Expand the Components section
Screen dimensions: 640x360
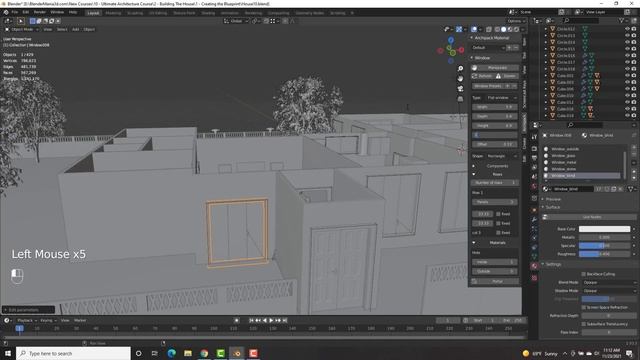coord(473,166)
